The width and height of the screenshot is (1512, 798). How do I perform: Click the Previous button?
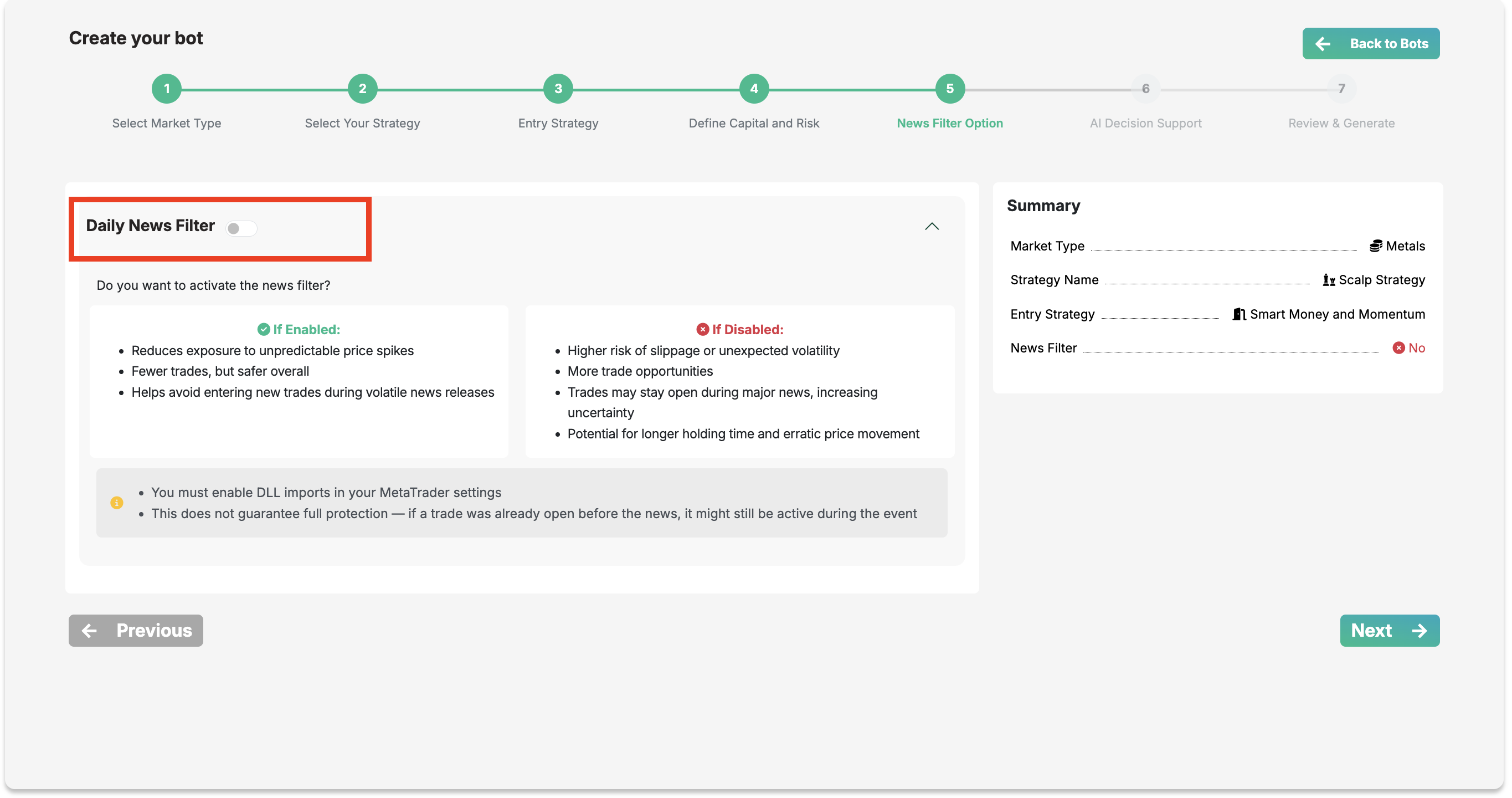[x=136, y=631]
